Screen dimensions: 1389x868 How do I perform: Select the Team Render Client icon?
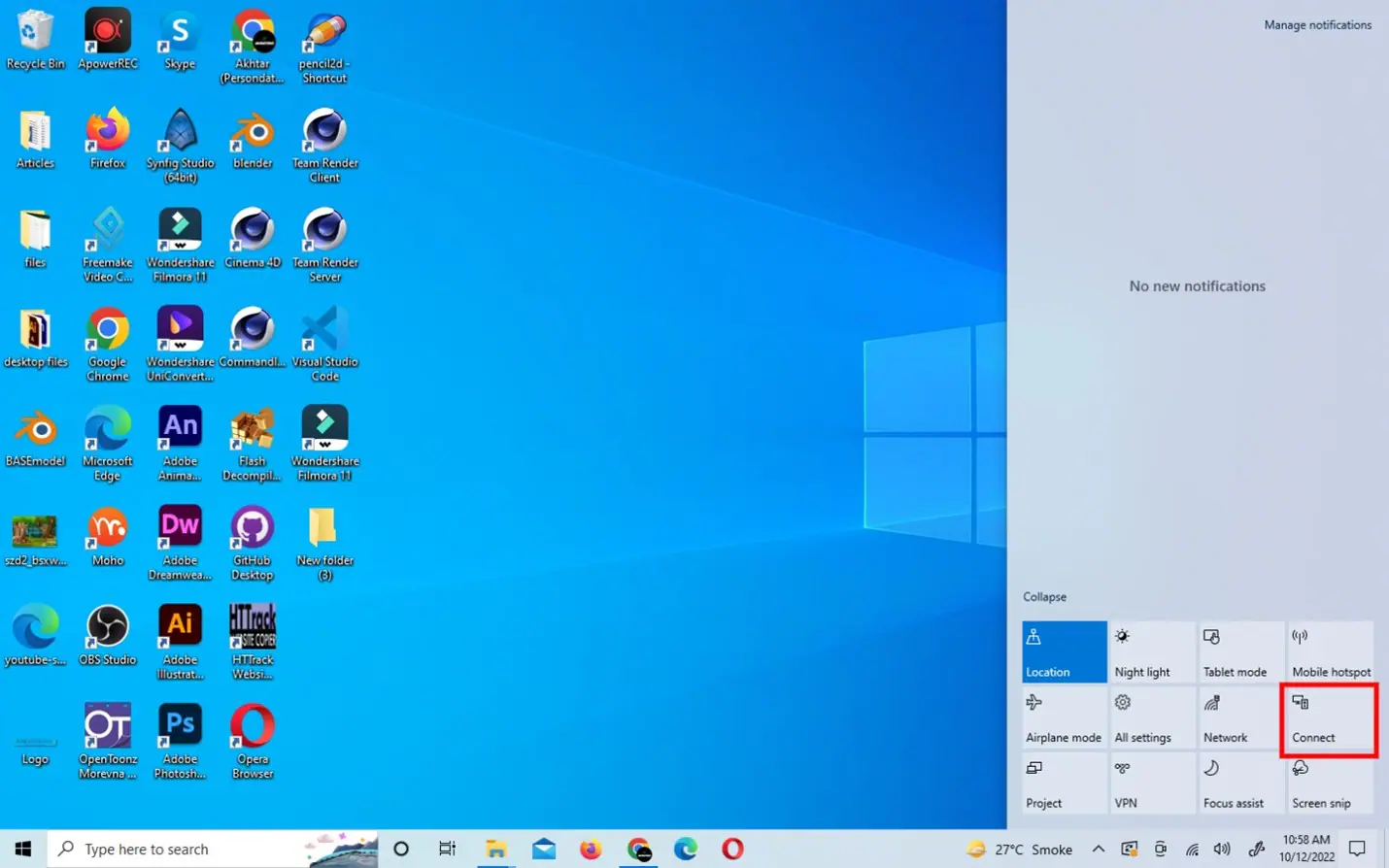pyautogui.click(x=324, y=146)
